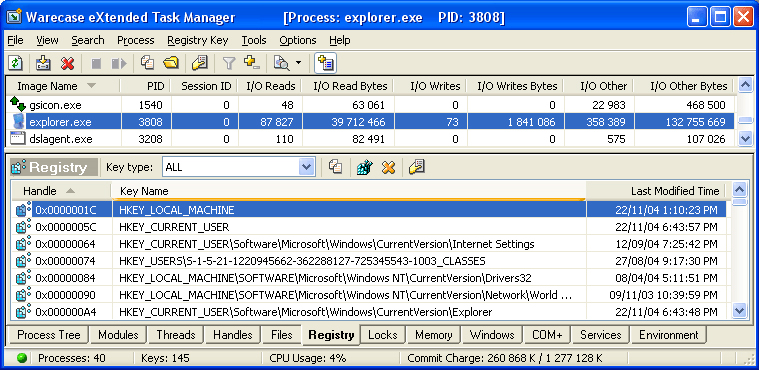Click process list scrollbar up arrow
Viewport: 759px width, 370px height.
[745, 84]
